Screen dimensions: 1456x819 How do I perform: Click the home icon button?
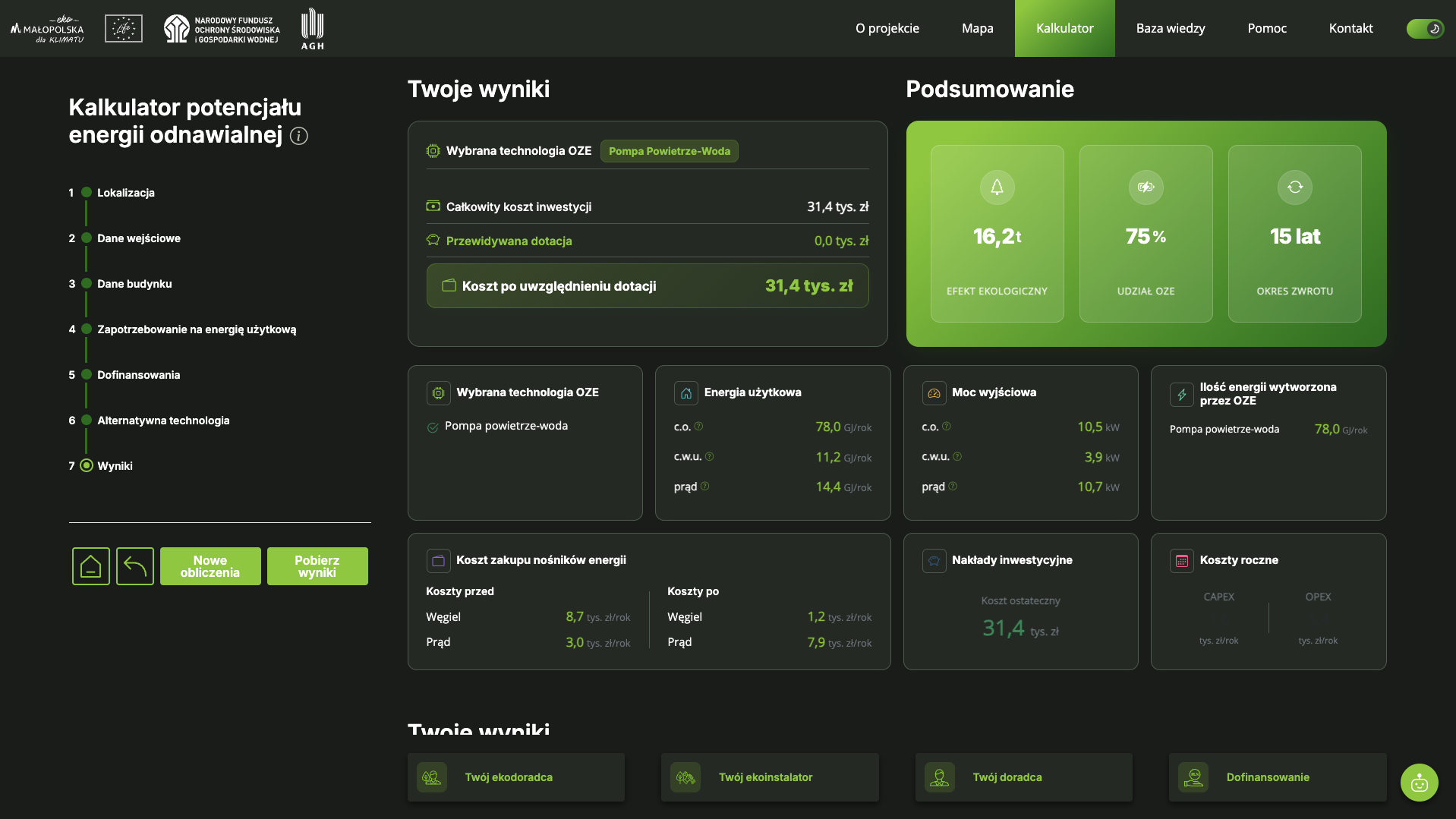[91, 566]
